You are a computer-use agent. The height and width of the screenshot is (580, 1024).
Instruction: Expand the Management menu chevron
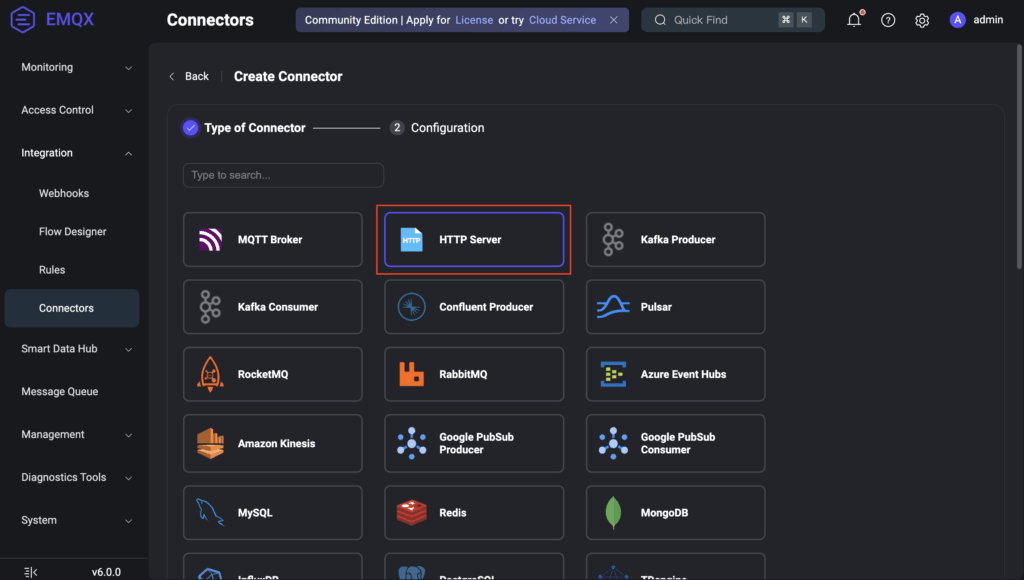[128, 435]
